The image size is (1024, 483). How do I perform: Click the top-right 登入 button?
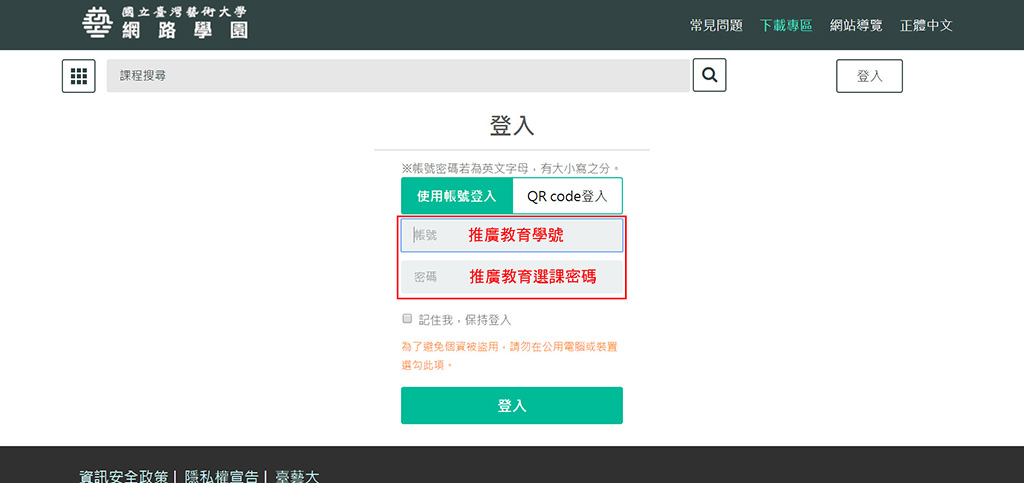tap(869, 76)
